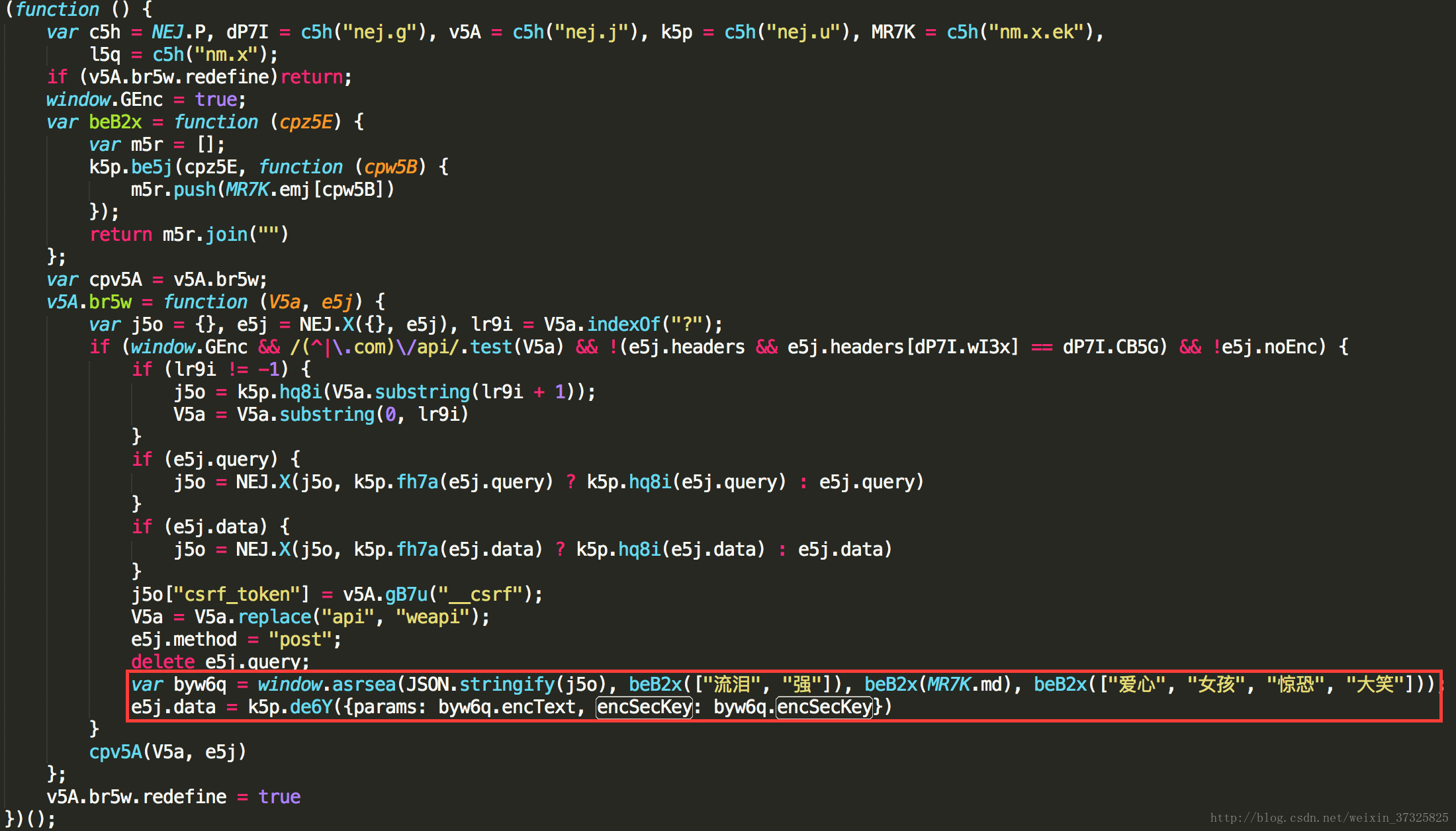This screenshot has height=831, width=1456.
Task: Click 'V5a = V5a.substring(0, lr9i)' line
Action: 321,415
